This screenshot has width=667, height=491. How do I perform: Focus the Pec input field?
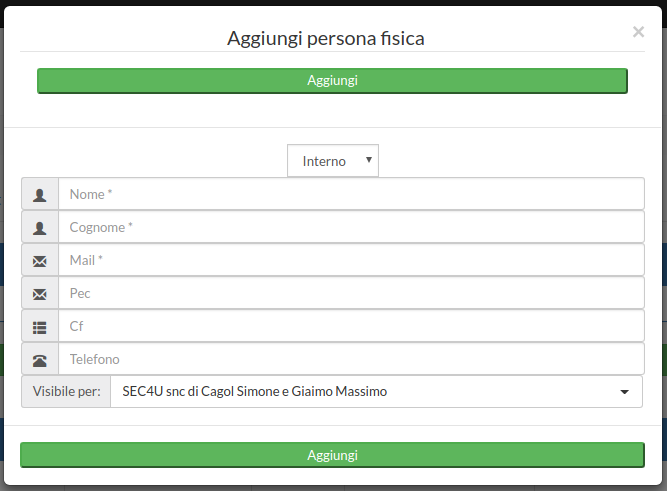[x=351, y=293]
